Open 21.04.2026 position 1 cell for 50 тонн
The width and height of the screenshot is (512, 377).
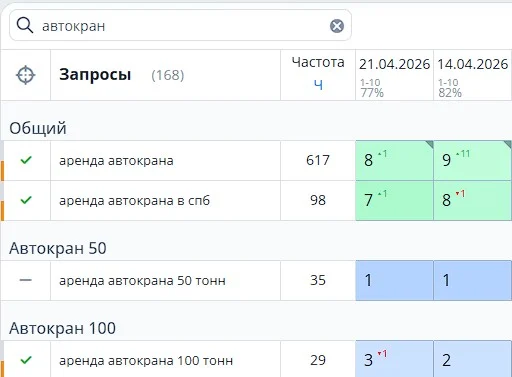click(x=394, y=280)
